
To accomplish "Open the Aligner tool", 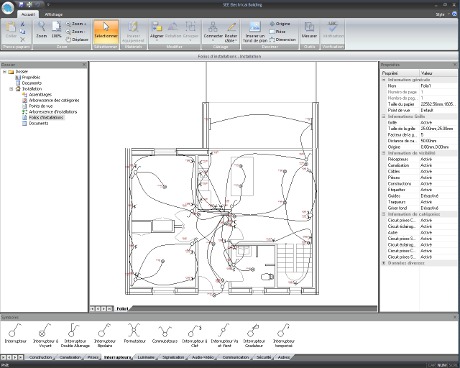I will point(157,31).
